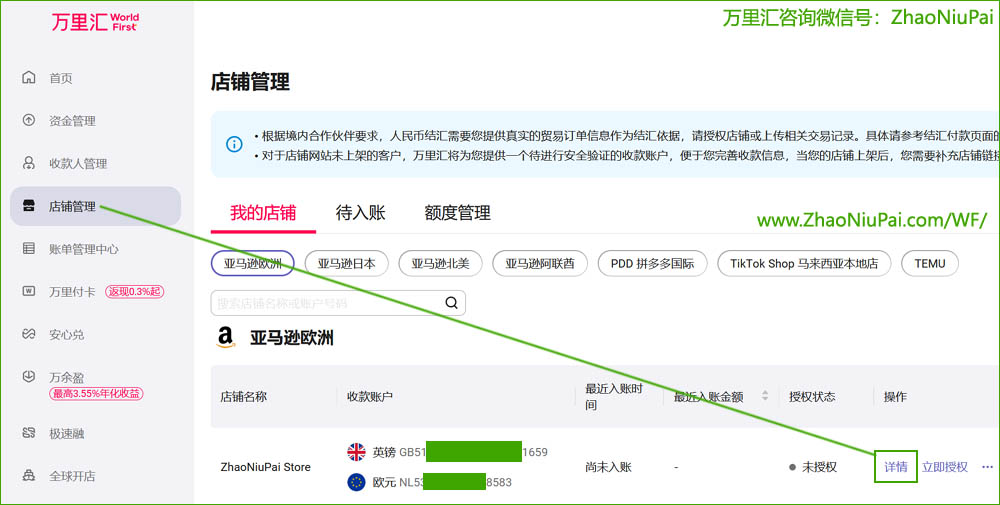
Task: Open 账单管理中心 in the sidebar
Action: pyautogui.click(x=84, y=249)
